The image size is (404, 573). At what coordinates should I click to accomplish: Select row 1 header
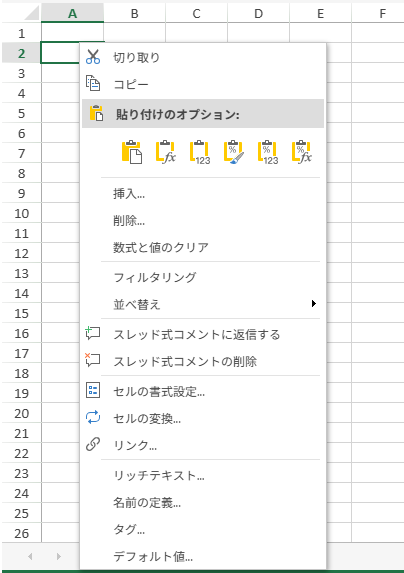pos(22,33)
